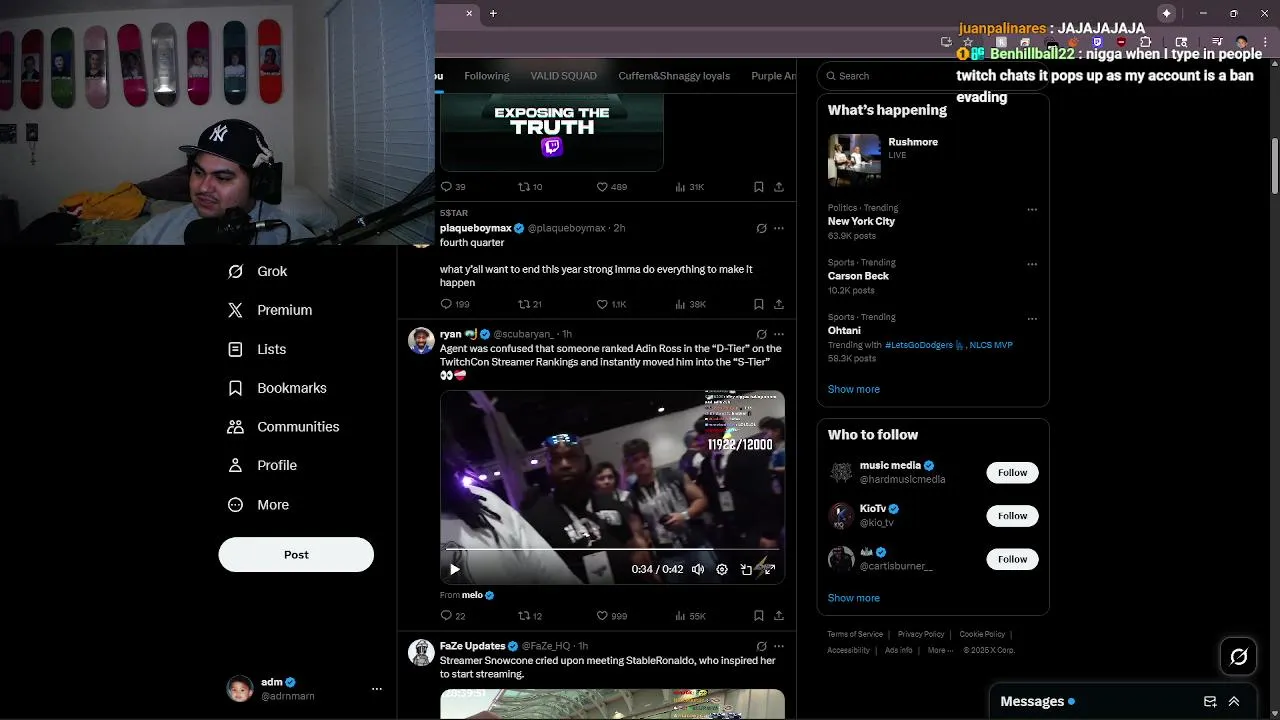Toggle picture-in-picture for the video
1280x720 pixels.
pos(746,569)
